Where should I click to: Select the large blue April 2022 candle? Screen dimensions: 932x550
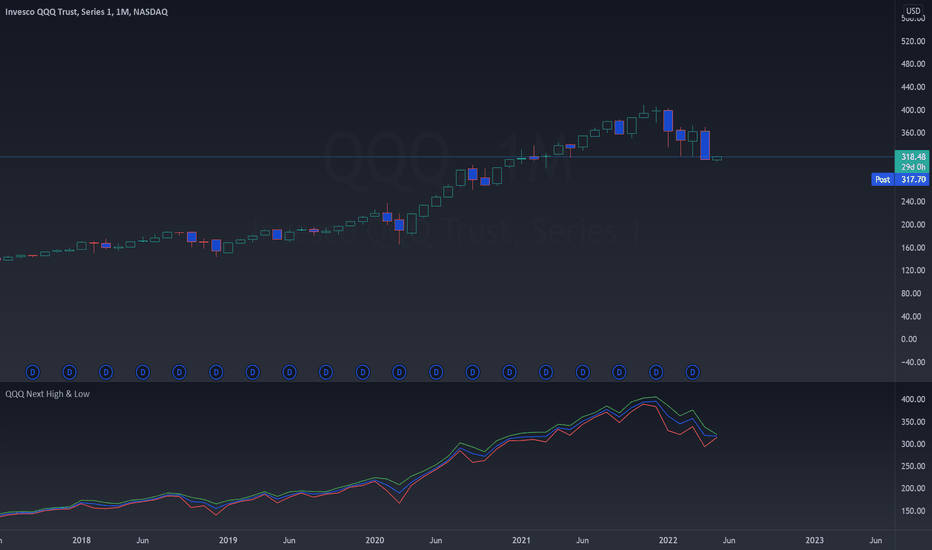(705, 145)
